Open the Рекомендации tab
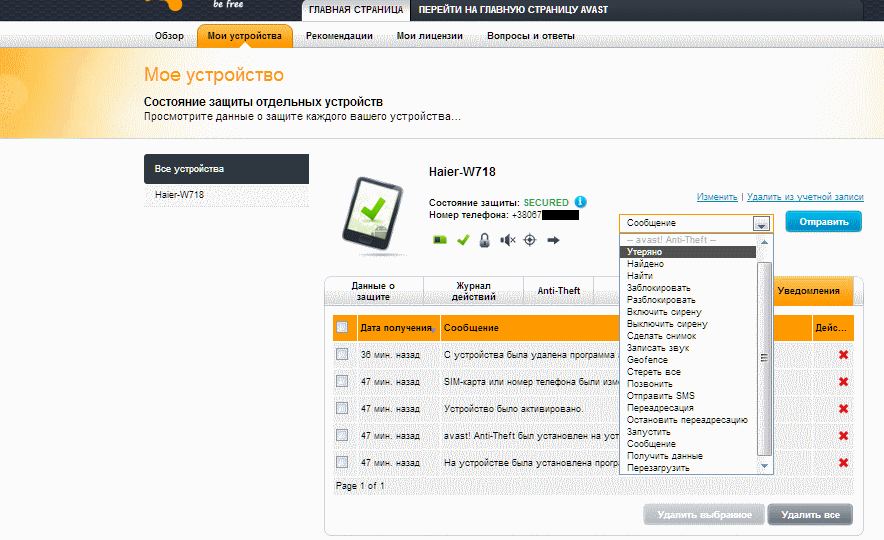 (x=339, y=36)
